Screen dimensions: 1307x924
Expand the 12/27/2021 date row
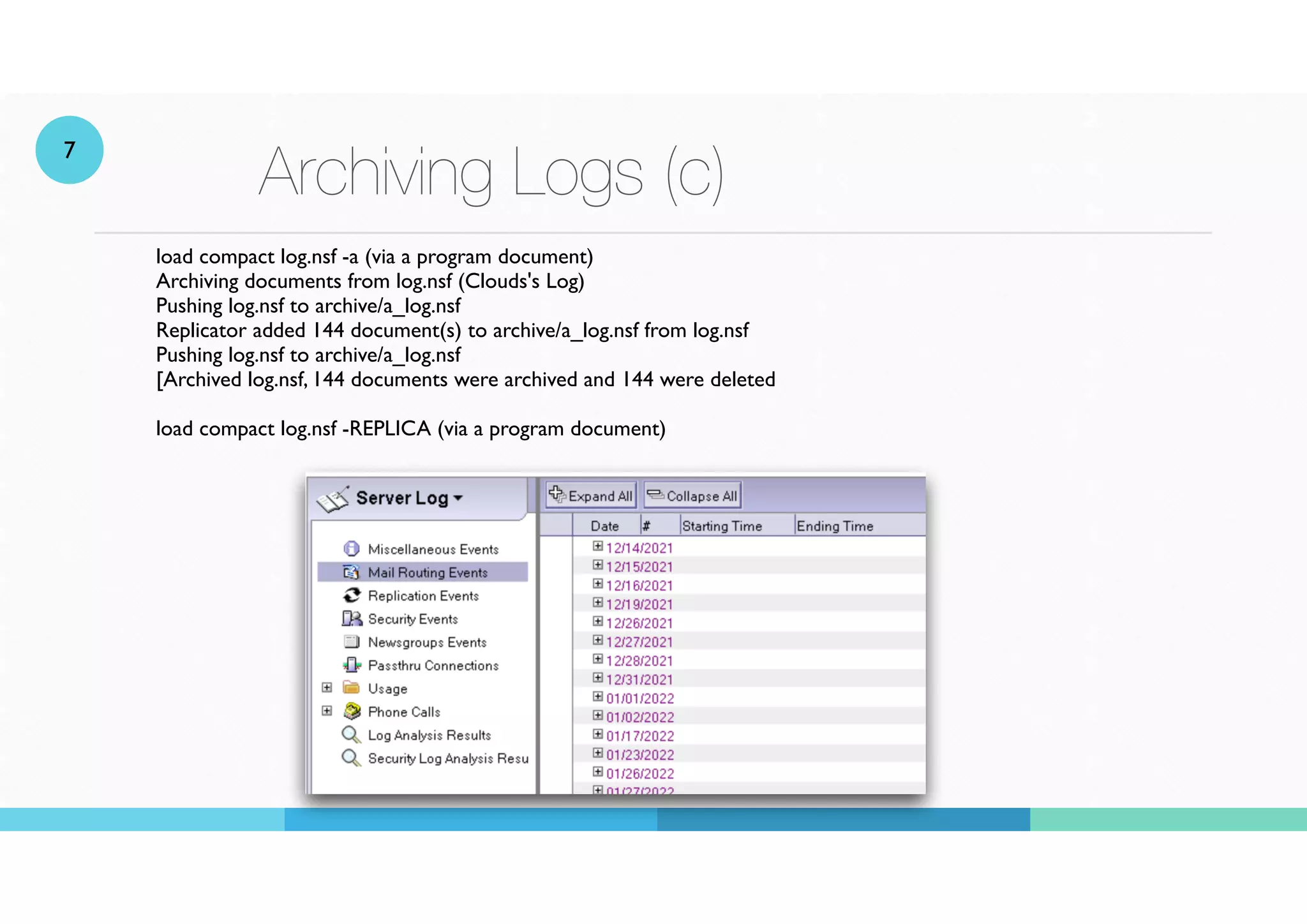(598, 640)
